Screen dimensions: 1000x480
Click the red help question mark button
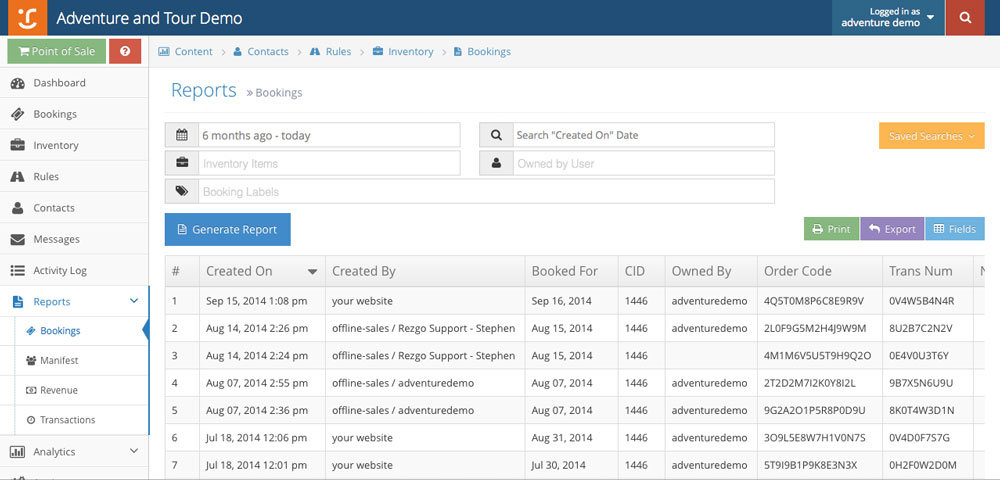pos(125,51)
